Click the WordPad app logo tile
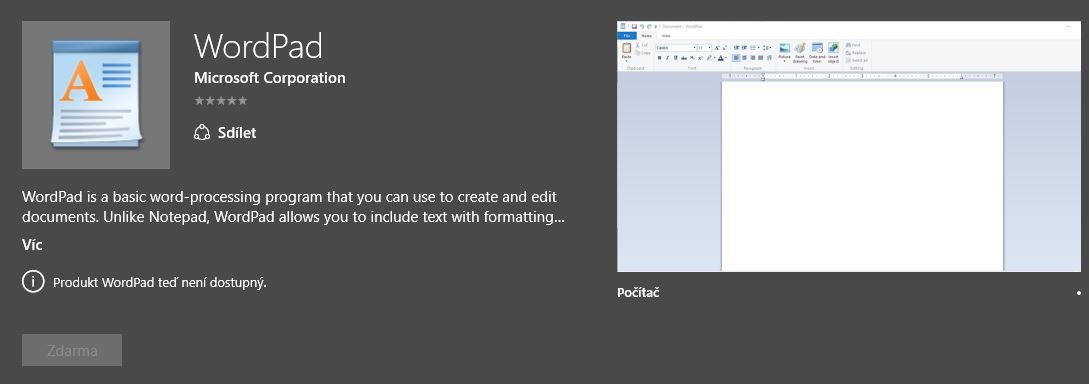 coord(96,95)
